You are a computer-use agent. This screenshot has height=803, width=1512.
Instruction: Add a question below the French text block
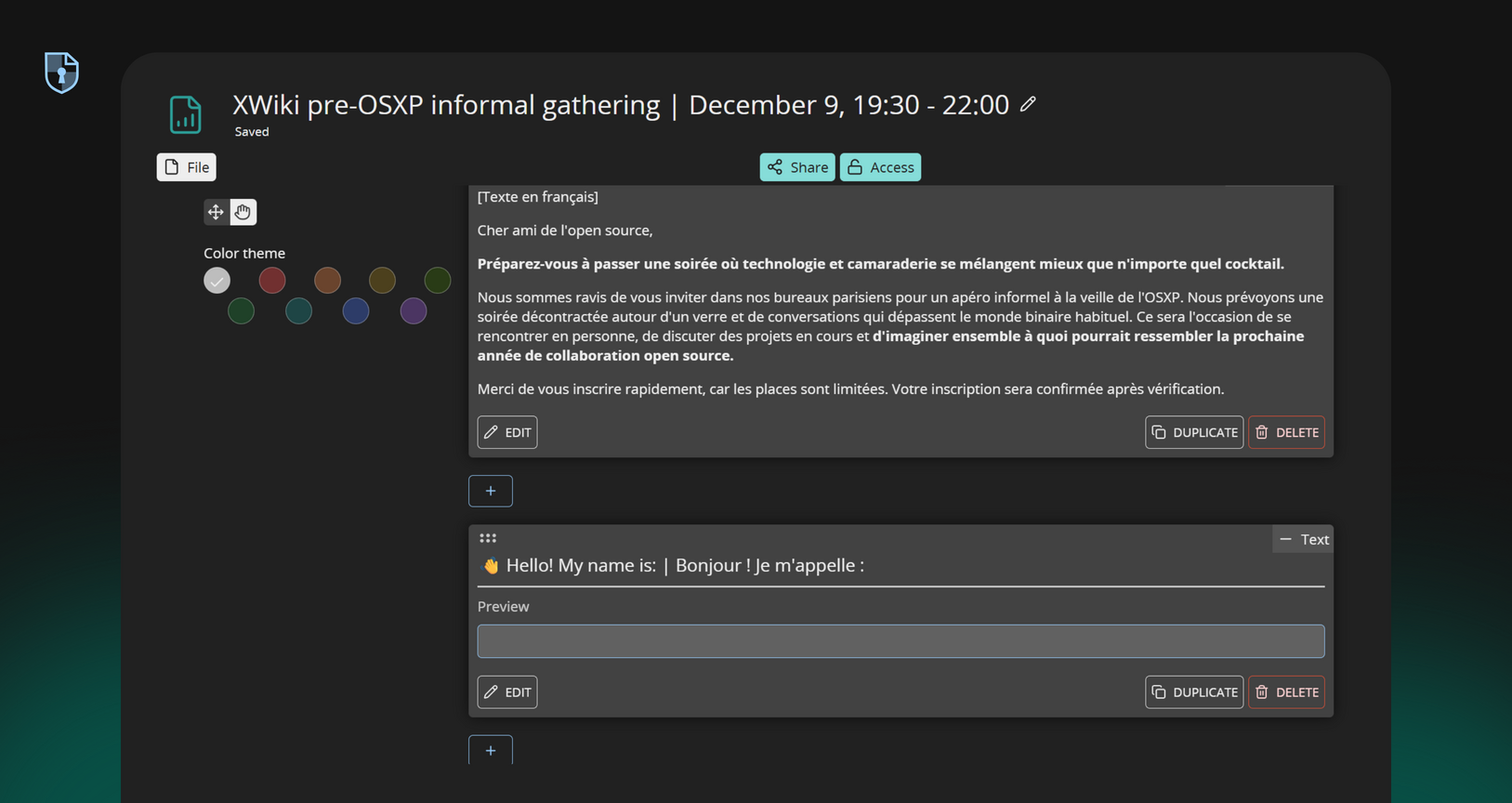(x=490, y=491)
